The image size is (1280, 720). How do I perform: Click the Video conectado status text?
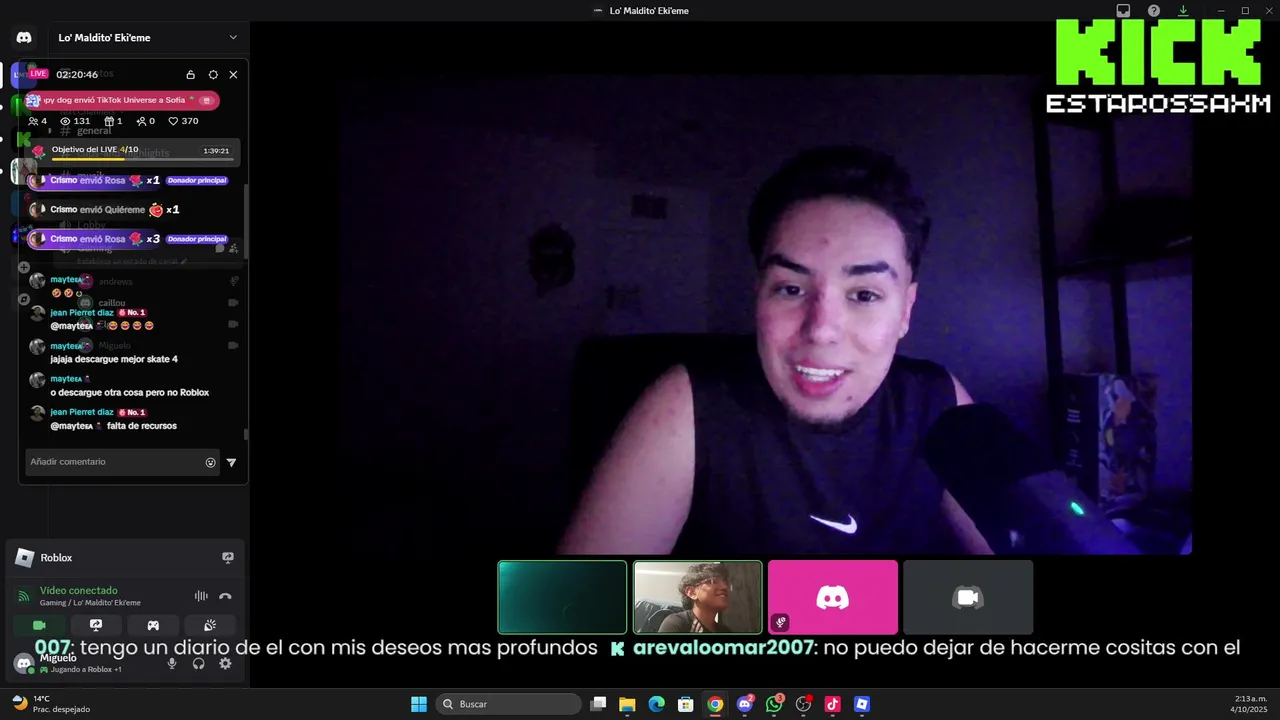pyautogui.click(x=79, y=591)
